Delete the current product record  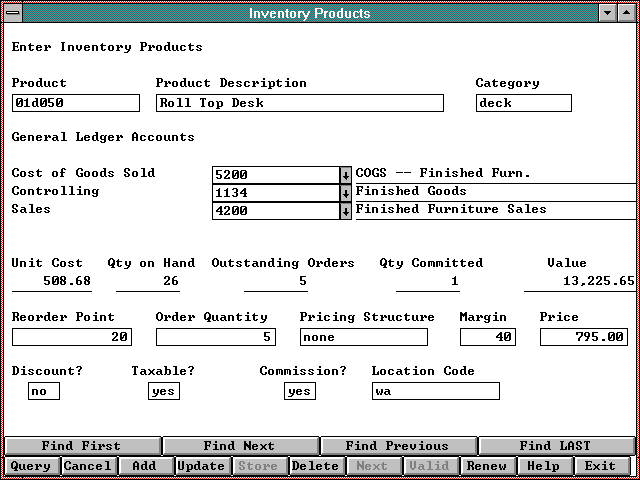315,466
